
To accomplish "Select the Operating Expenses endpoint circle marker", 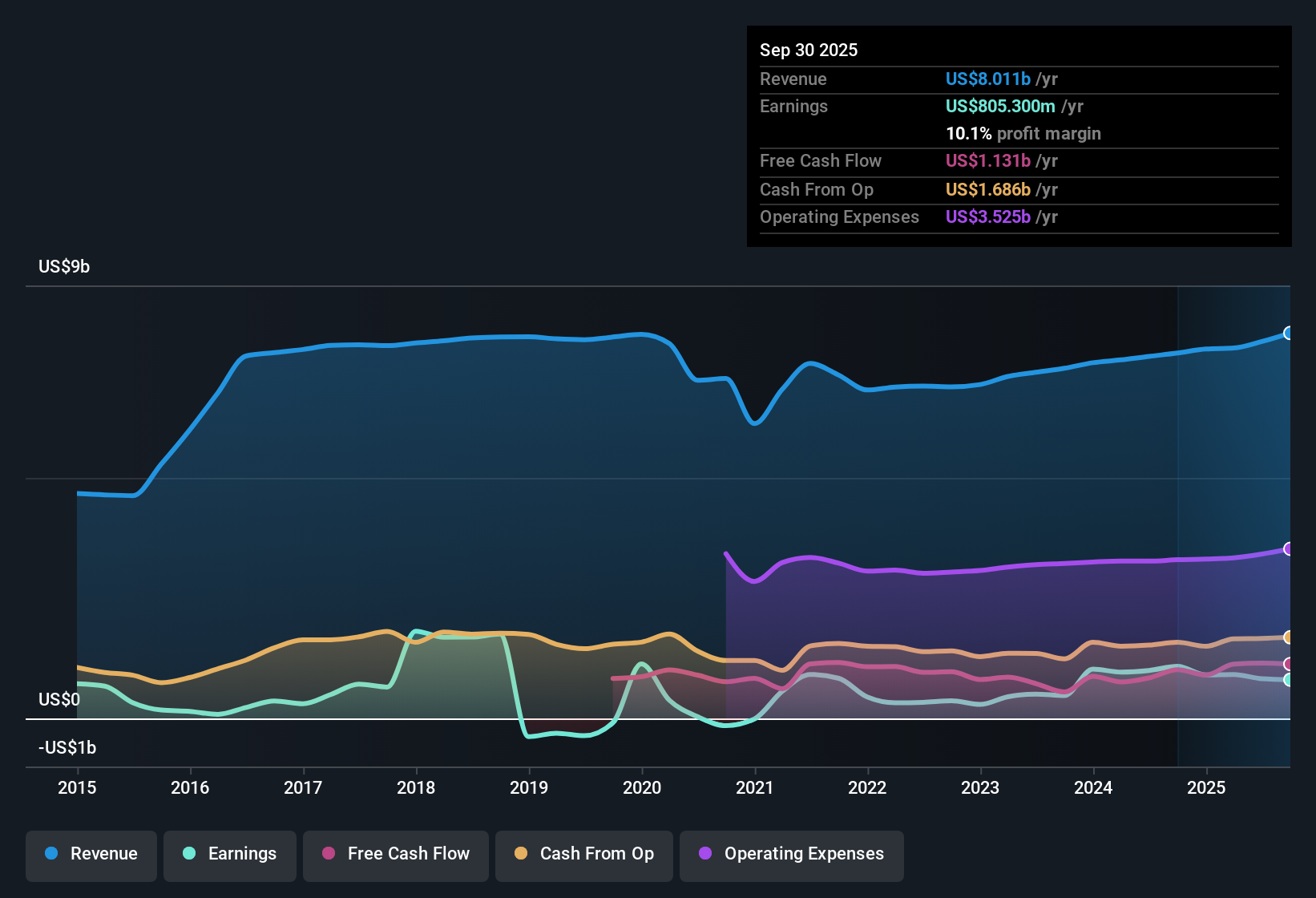I will point(1289,548).
